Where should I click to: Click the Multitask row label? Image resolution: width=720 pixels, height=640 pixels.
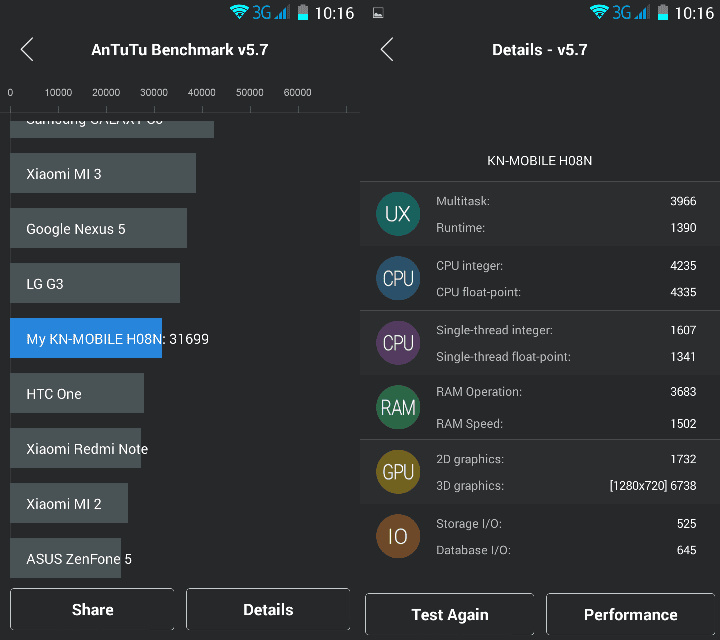coord(463,201)
